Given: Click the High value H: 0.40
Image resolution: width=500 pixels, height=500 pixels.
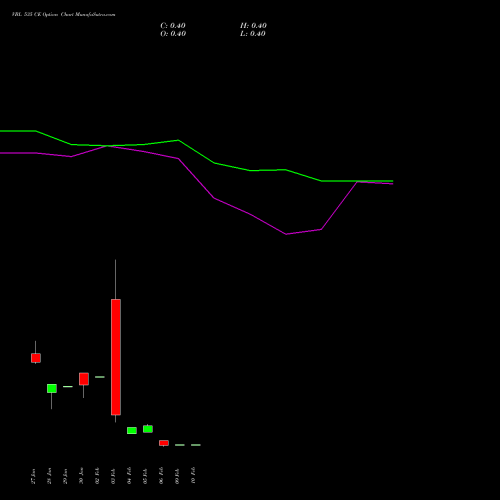Looking at the screenshot, I should point(253,26).
